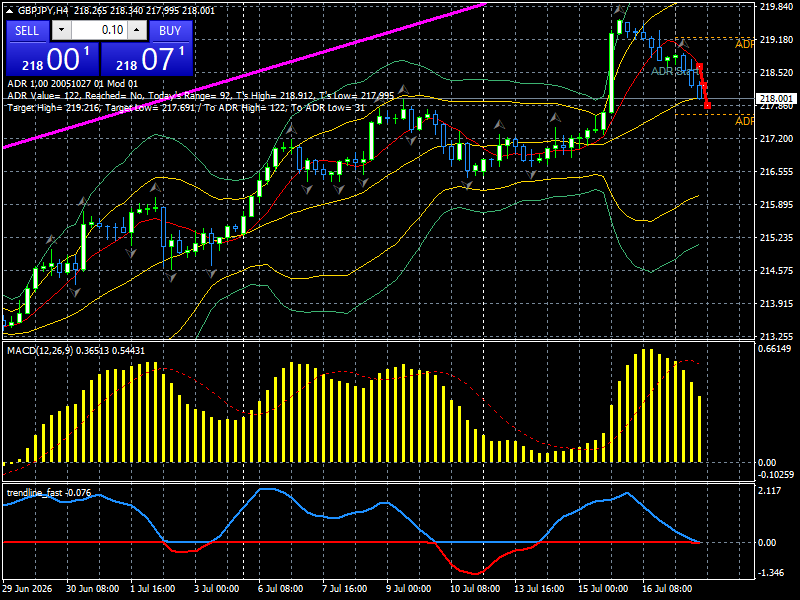Image resolution: width=800 pixels, height=600 pixels.
Task: Click the 218 07 buy price tile
Action: tap(147, 59)
